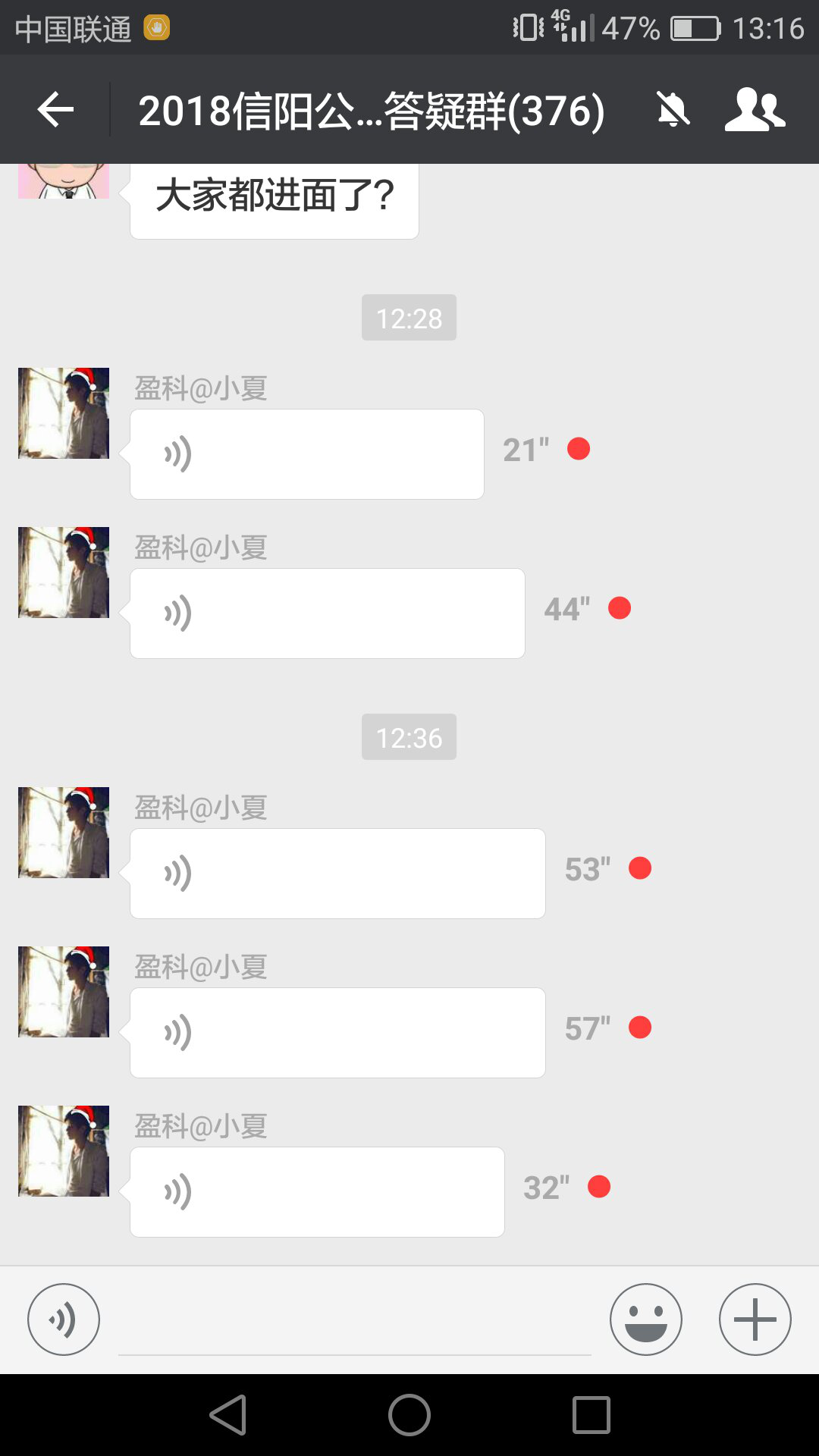The width and height of the screenshot is (819, 1456).
Task: Play the 21-second voice message
Action: [306, 454]
